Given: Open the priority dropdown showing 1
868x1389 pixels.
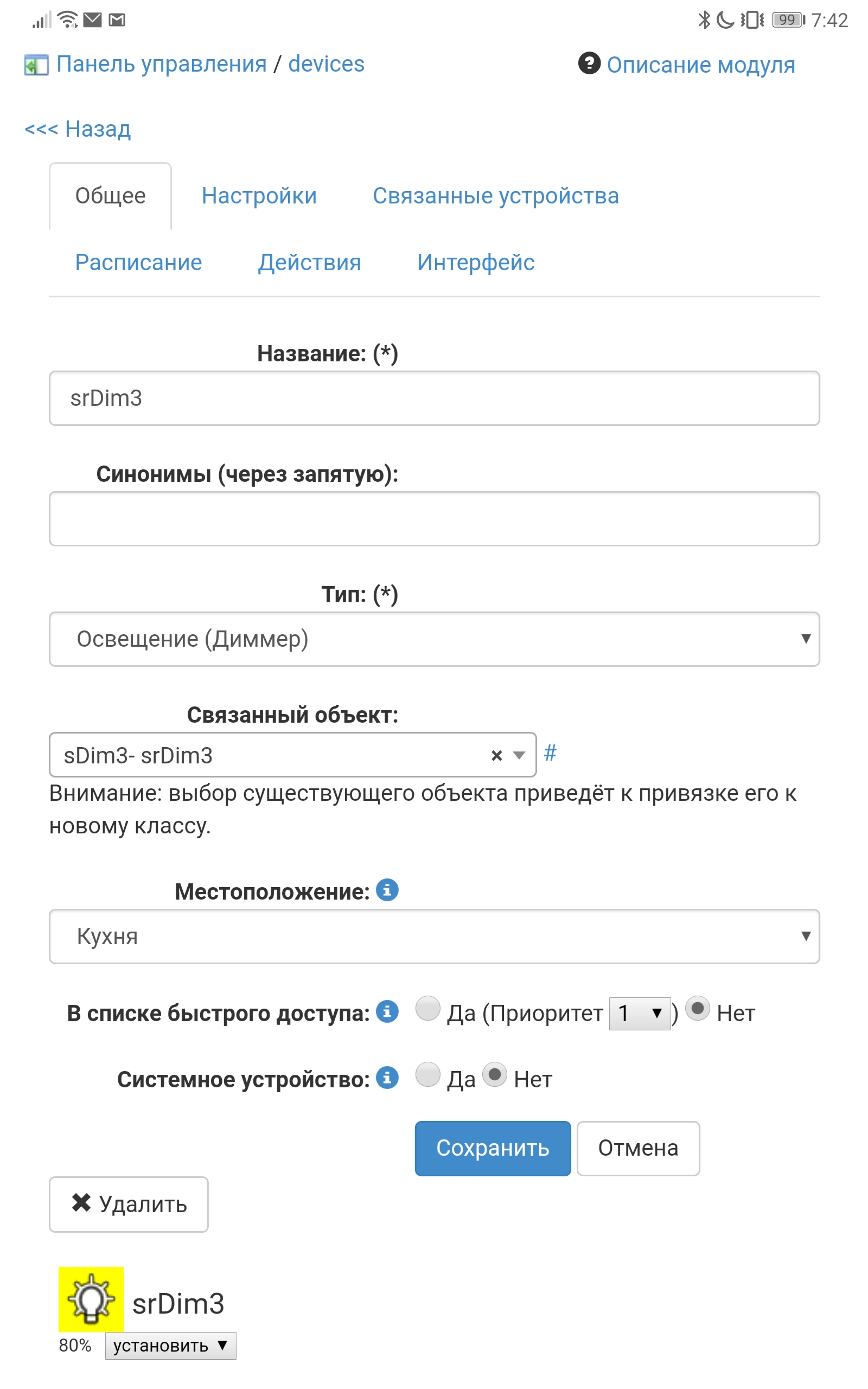Looking at the screenshot, I should pos(639,1012).
